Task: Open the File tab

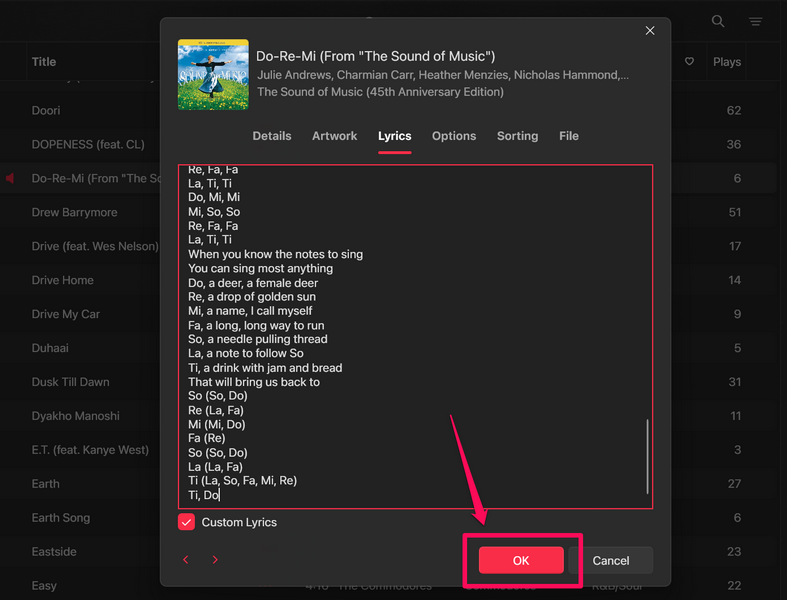Action: [x=569, y=136]
